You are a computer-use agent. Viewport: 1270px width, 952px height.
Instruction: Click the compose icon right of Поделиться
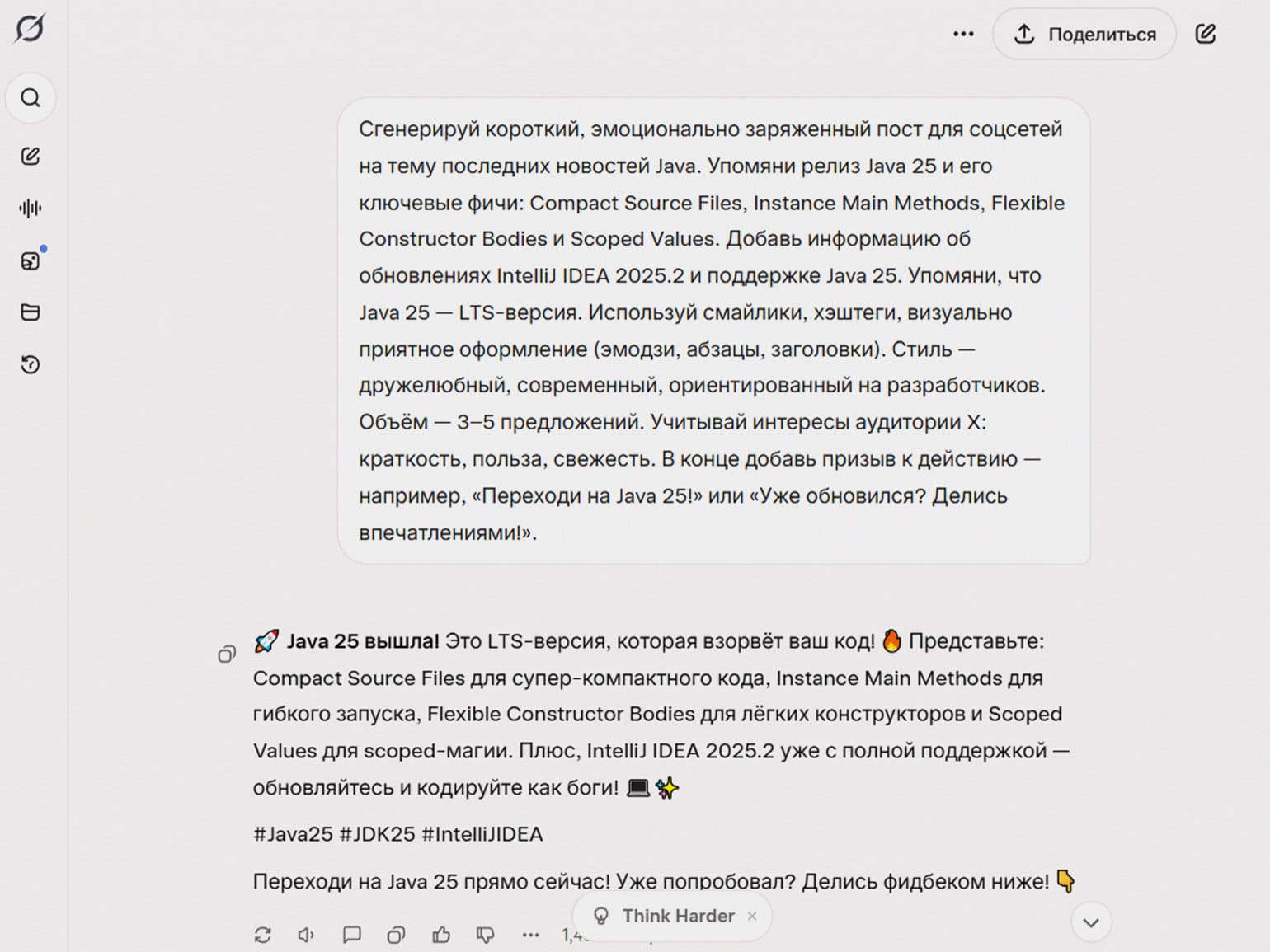(x=1205, y=34)
